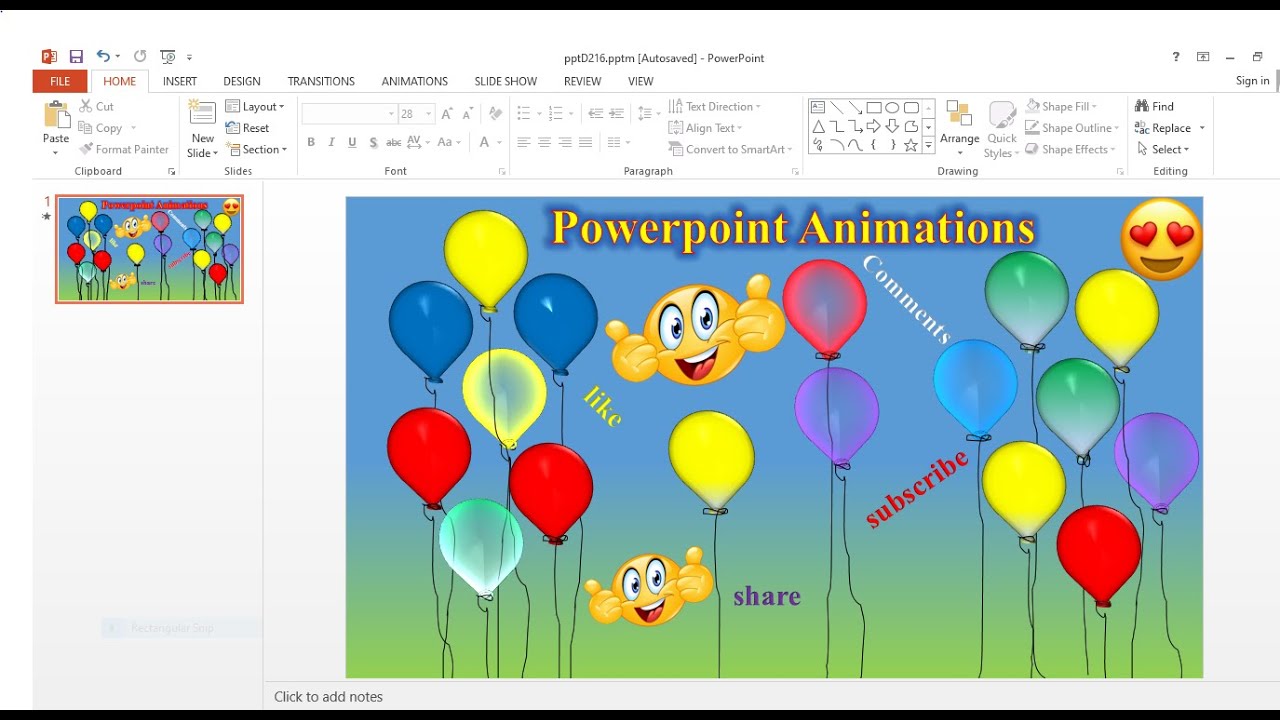Toggle Underline formatting
The height and width of the screenshot is (720, 1280).
tap(352, 142)
